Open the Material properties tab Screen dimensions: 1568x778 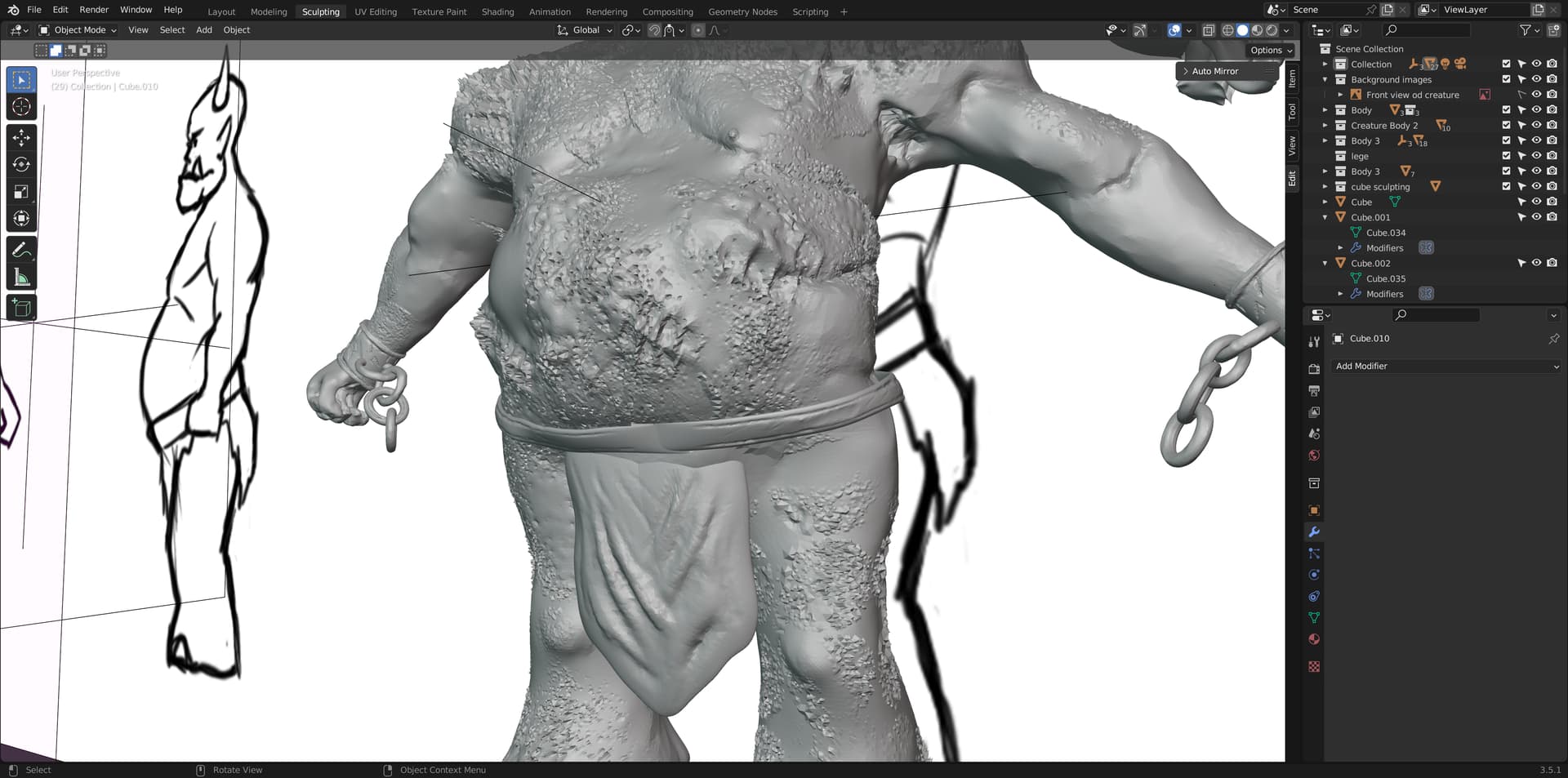[1314, 639]
